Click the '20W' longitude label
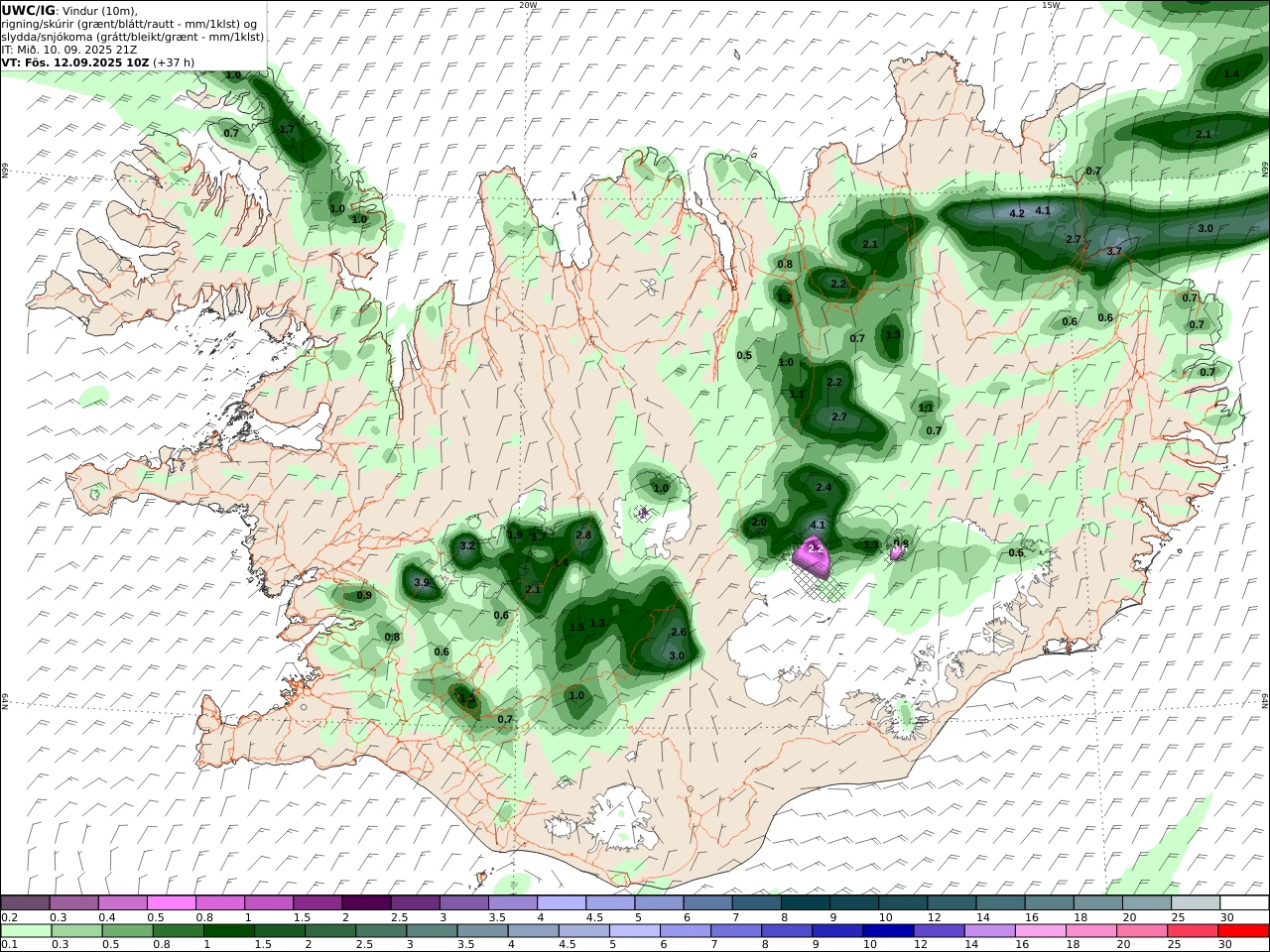This screenshot has height=952, width=1270. pos(528,5)
